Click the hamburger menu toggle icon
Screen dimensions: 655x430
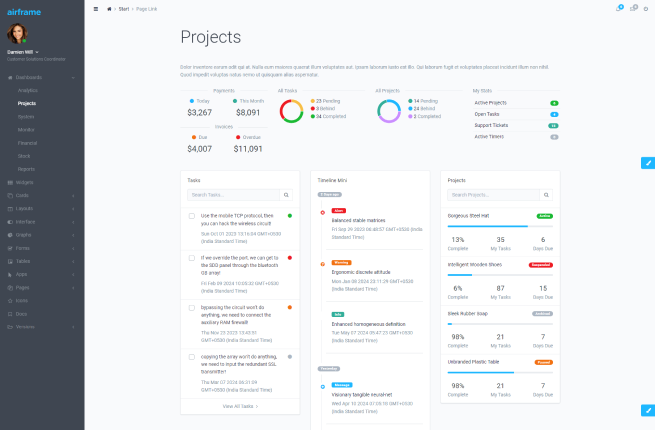point(95,8)
